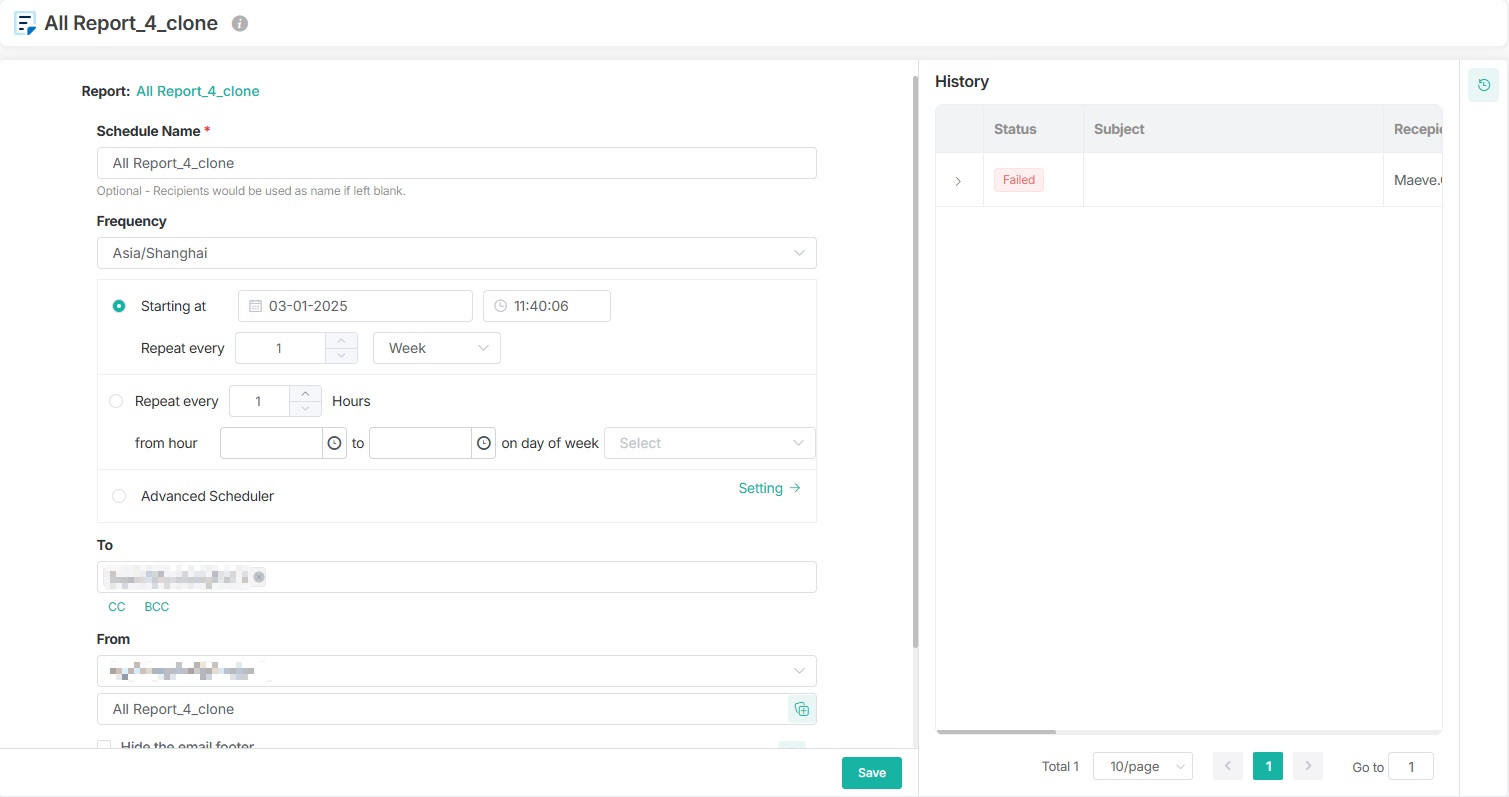Click the copy icon in subject field
Screen dimensions: 1509x797
(x=801, y=709)
